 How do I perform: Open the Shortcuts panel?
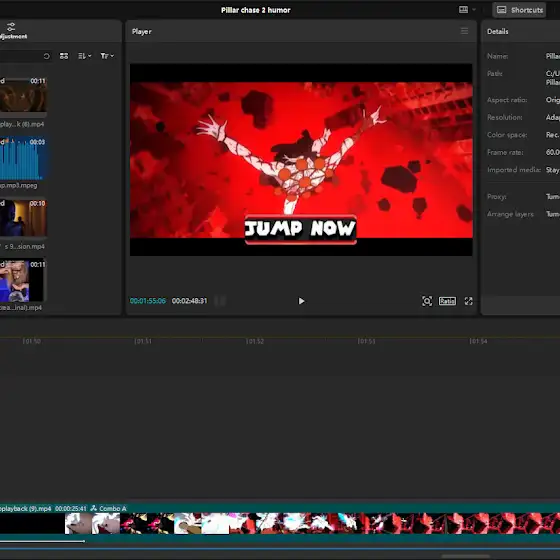coord(520,10)
